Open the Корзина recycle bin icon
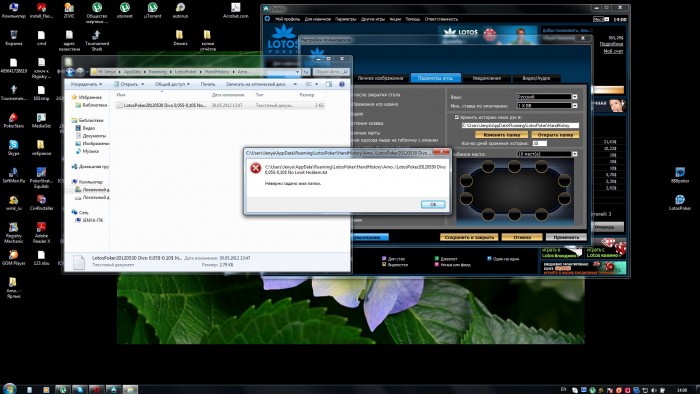The width and height of the screenshot is (700, 394). pyautogui.click(x=13, y=38)
